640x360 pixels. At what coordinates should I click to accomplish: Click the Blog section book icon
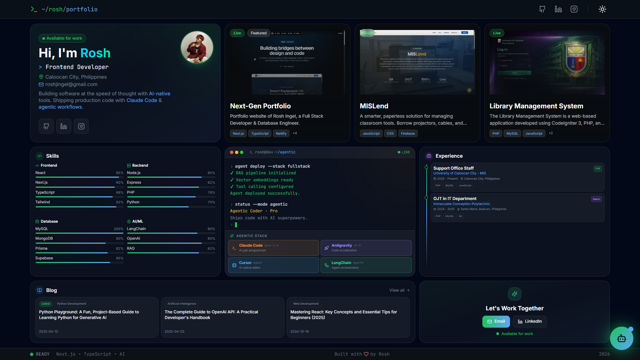coord(40,290)
